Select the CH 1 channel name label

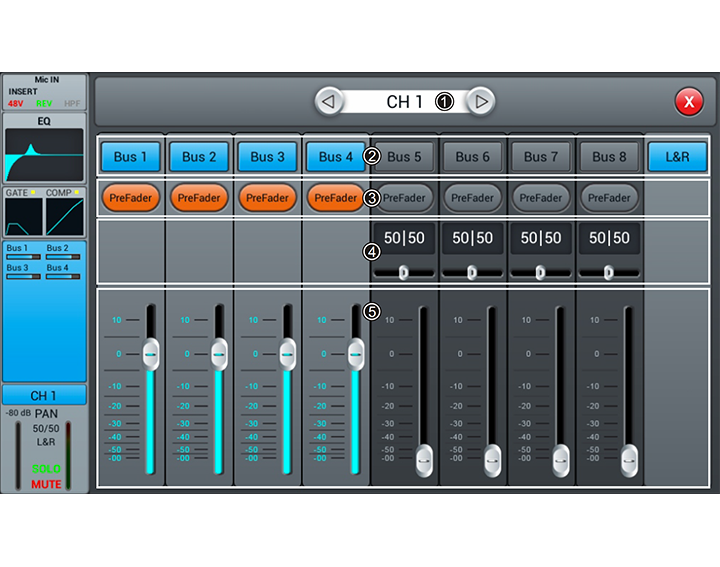(x=44, y=395)
